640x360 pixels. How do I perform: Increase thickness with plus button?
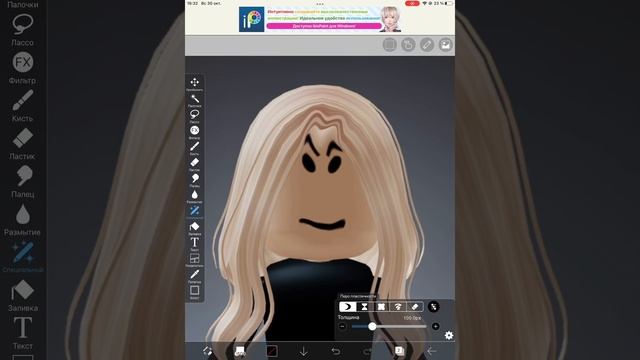click(x=436, y=326)
